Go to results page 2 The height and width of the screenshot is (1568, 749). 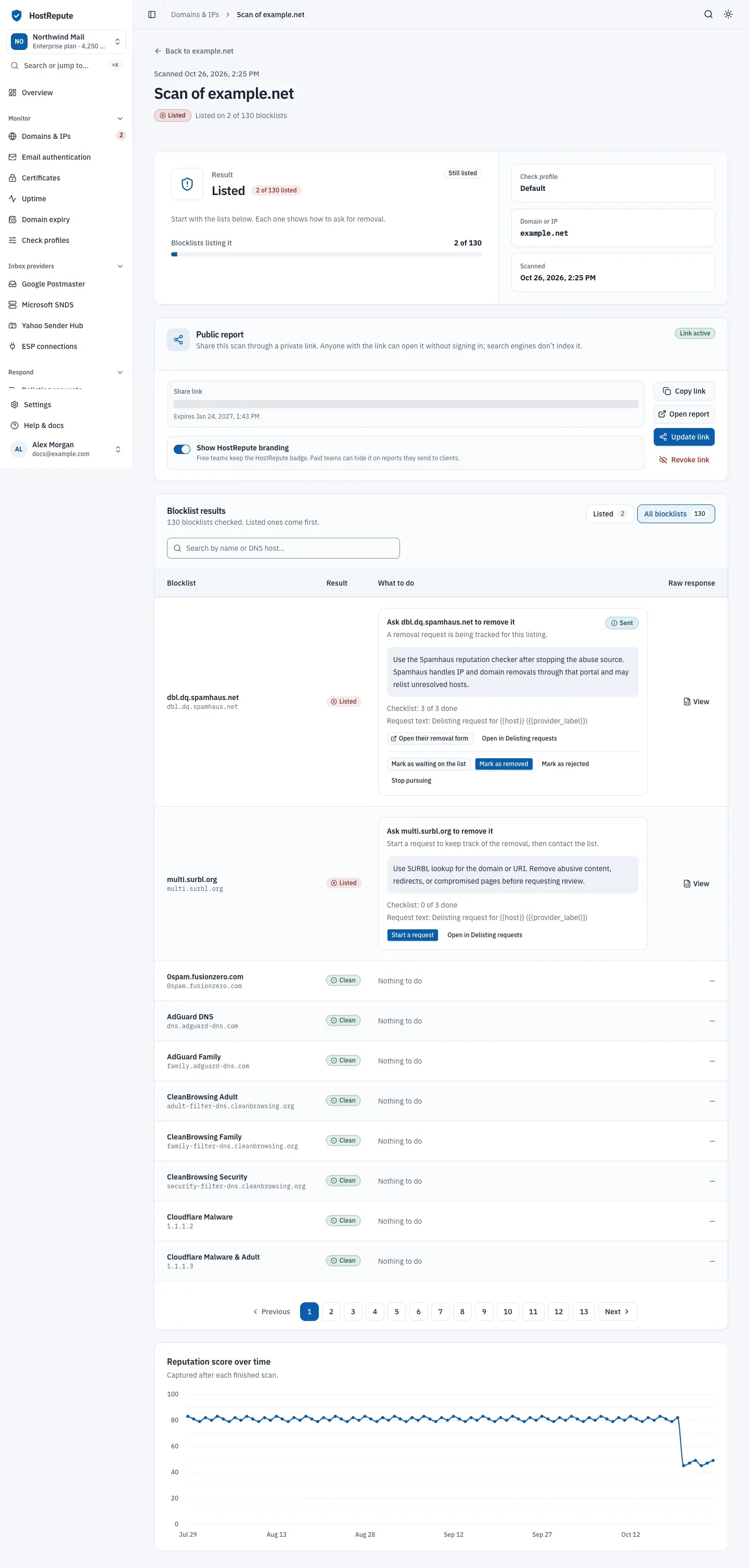tap(331, 1312)
